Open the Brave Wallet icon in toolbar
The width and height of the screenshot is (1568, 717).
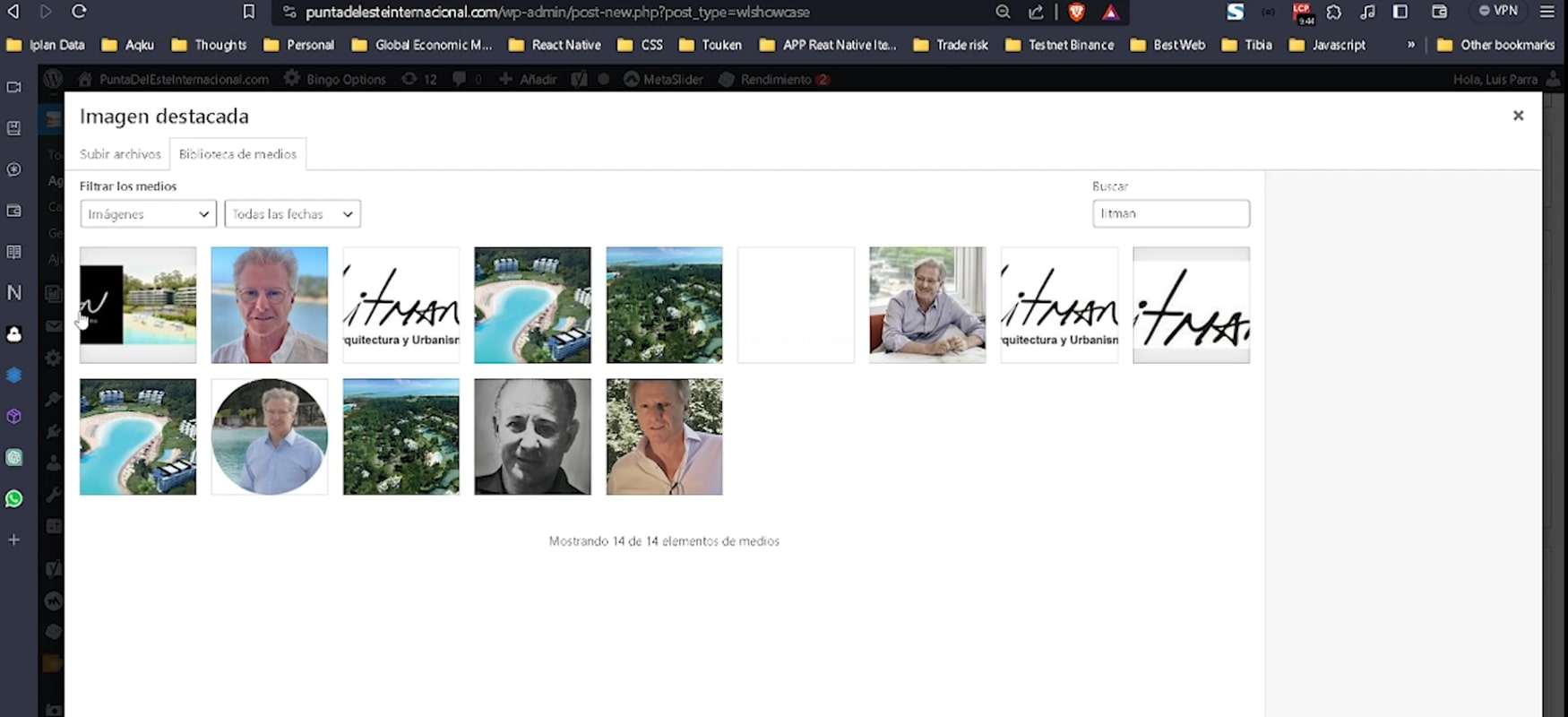(x=1439, y=12)
